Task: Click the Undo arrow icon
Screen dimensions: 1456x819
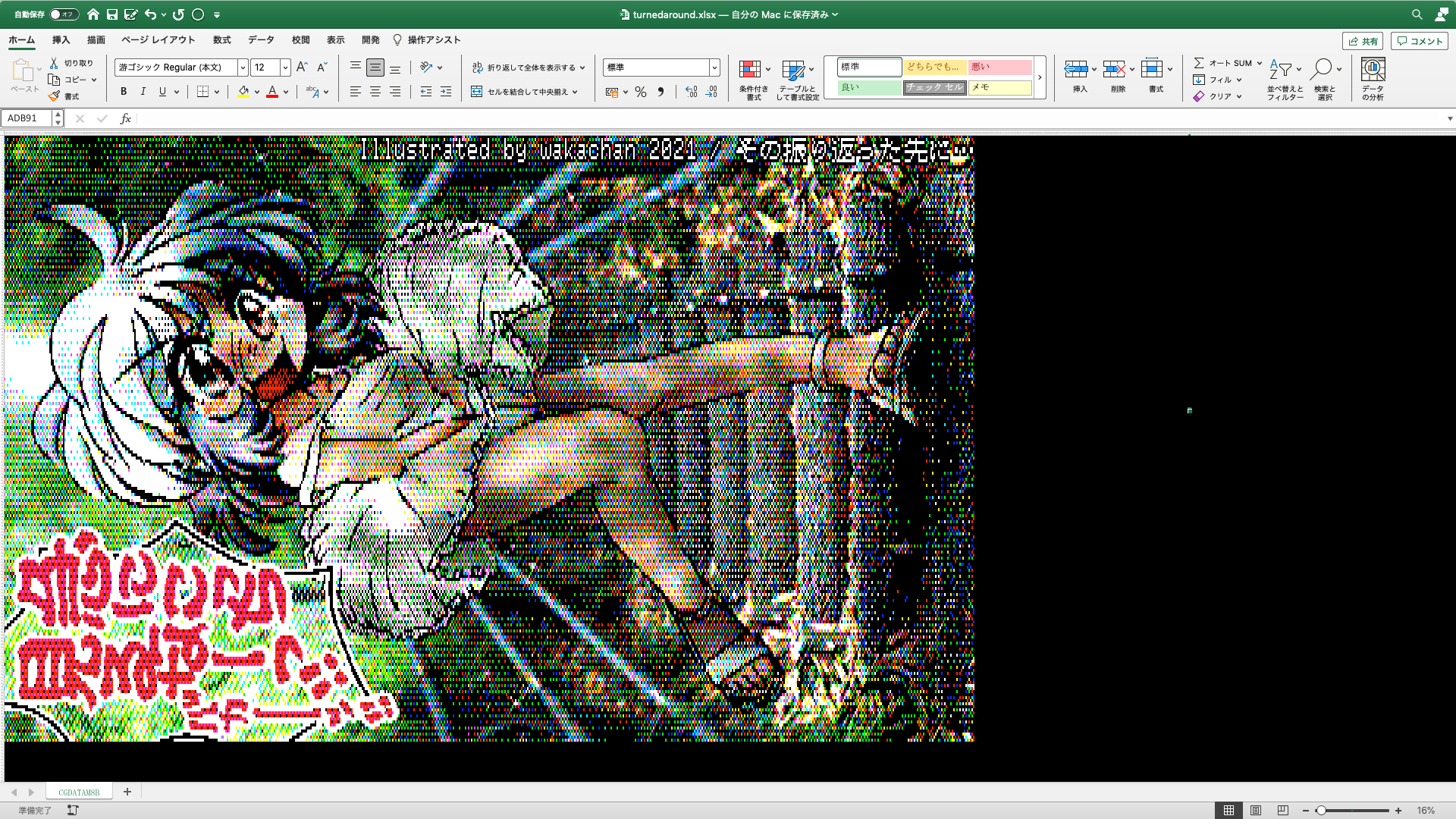Action: (x=150, y=14)
